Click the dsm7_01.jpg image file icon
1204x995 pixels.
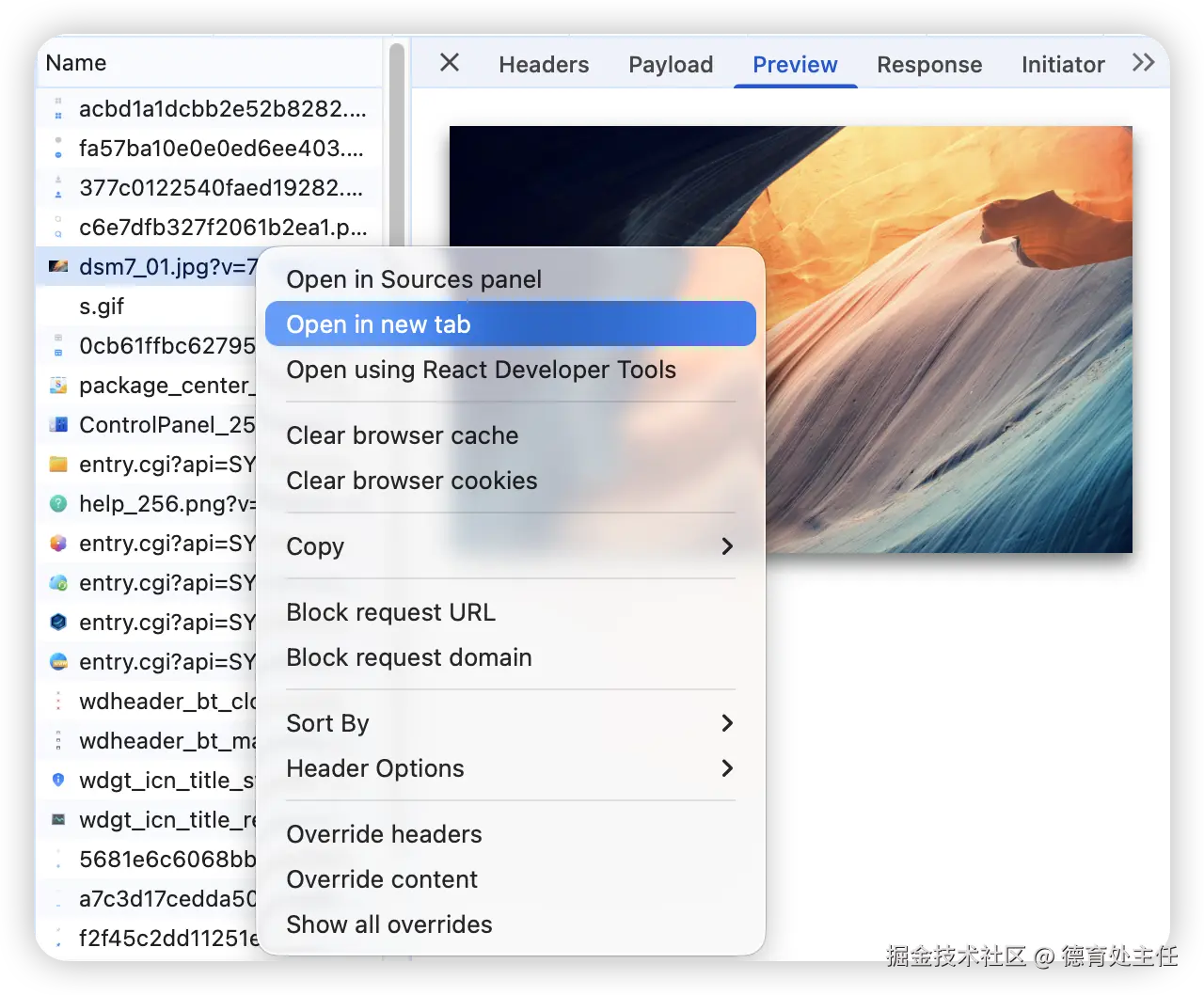click(x=58, y=267)
